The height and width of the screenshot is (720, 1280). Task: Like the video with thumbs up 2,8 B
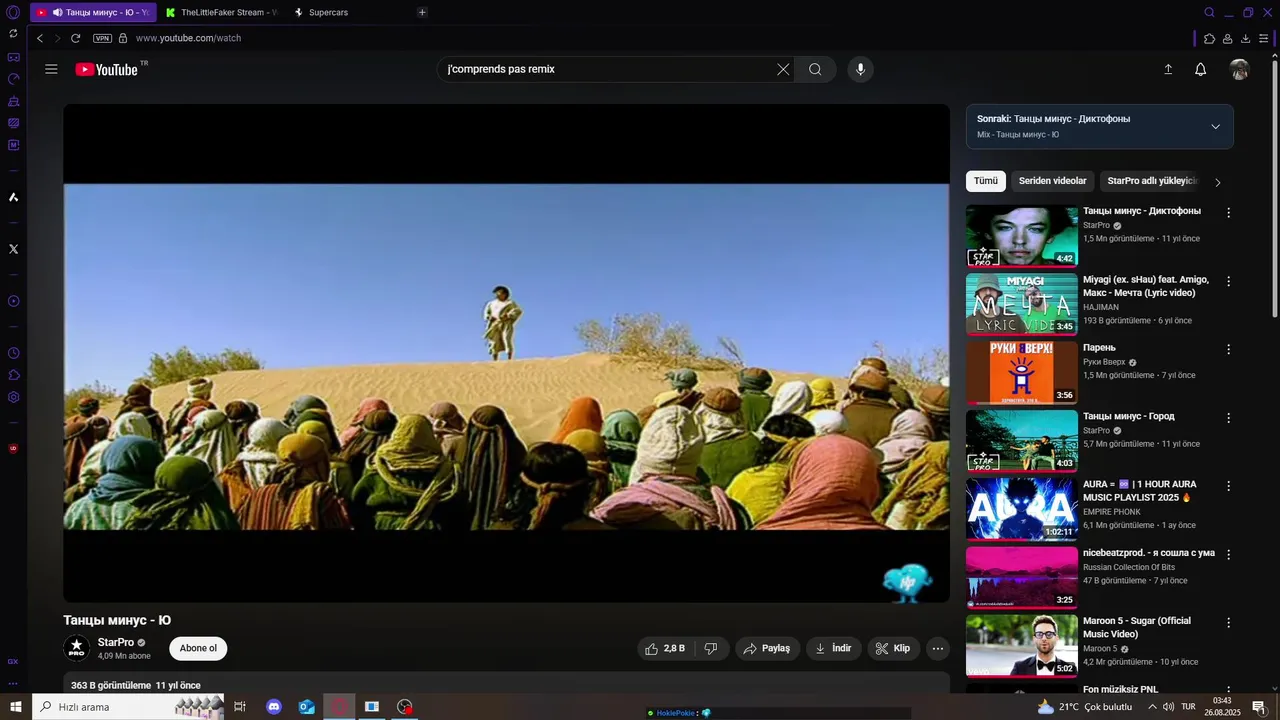coord(664,648)
